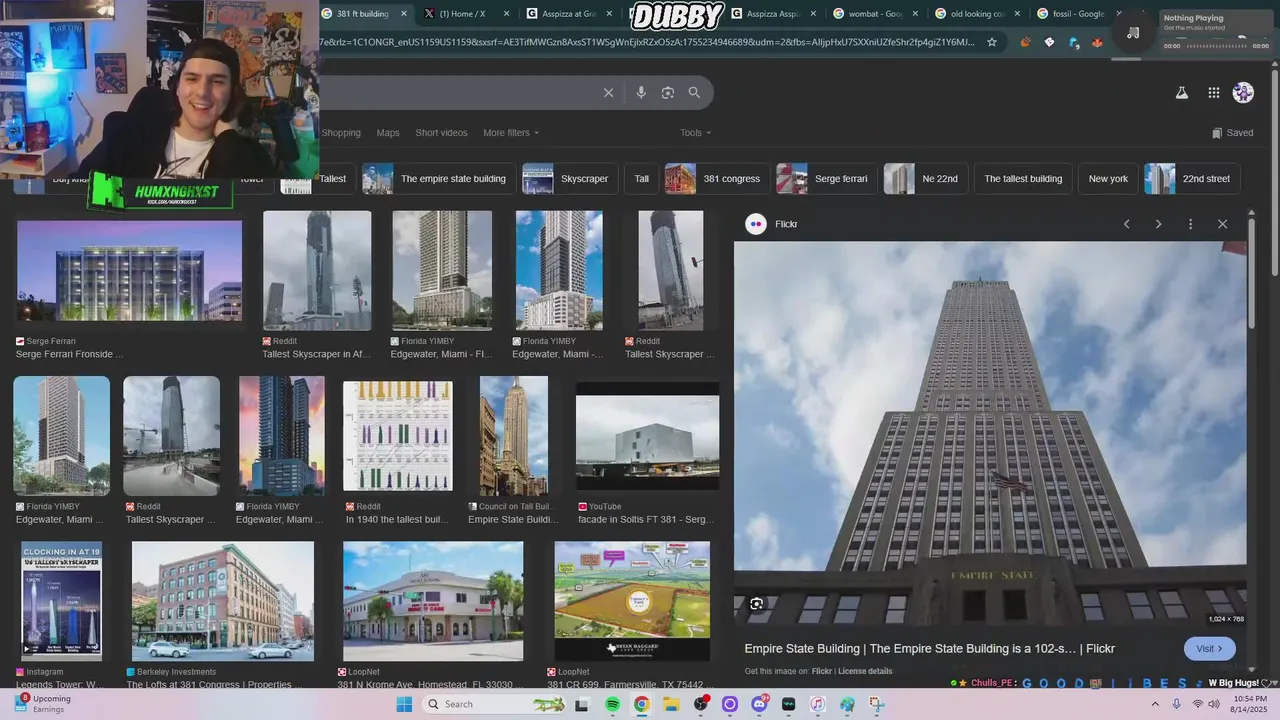
Task: Open the License details link
Action: (865, 671)
